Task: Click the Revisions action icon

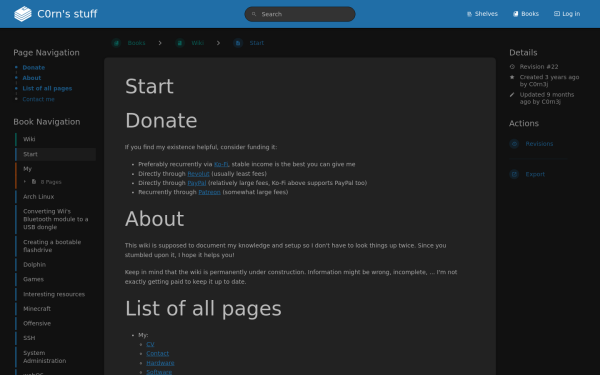Action: pos(514,144)
